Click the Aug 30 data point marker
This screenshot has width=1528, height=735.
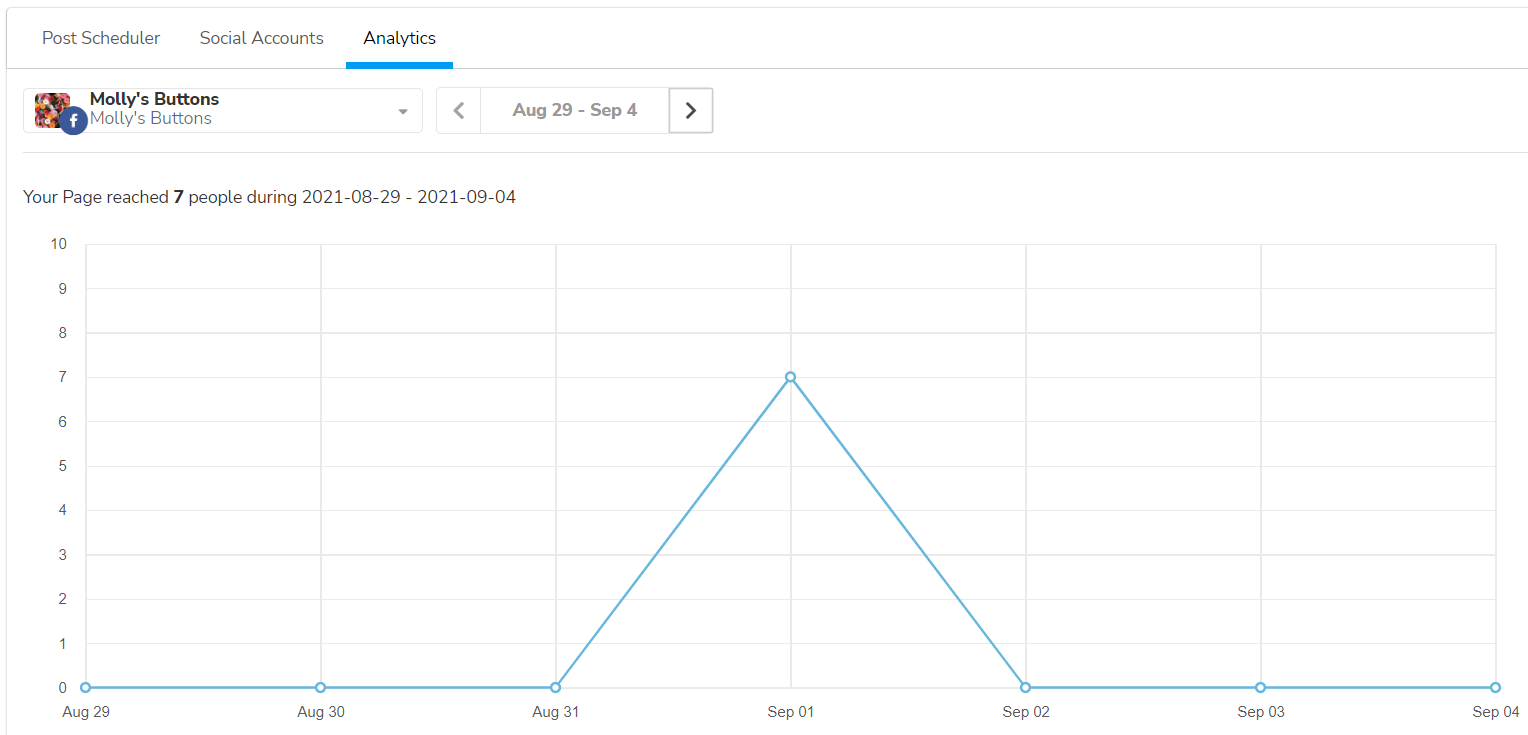point(320,687)
